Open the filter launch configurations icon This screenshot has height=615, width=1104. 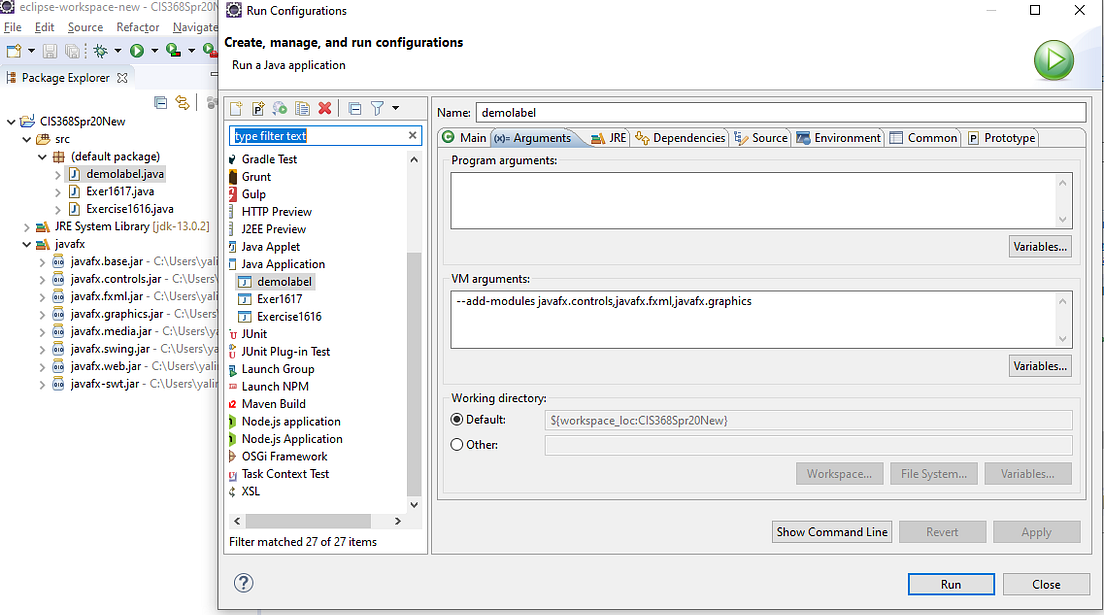coord(378,107)
